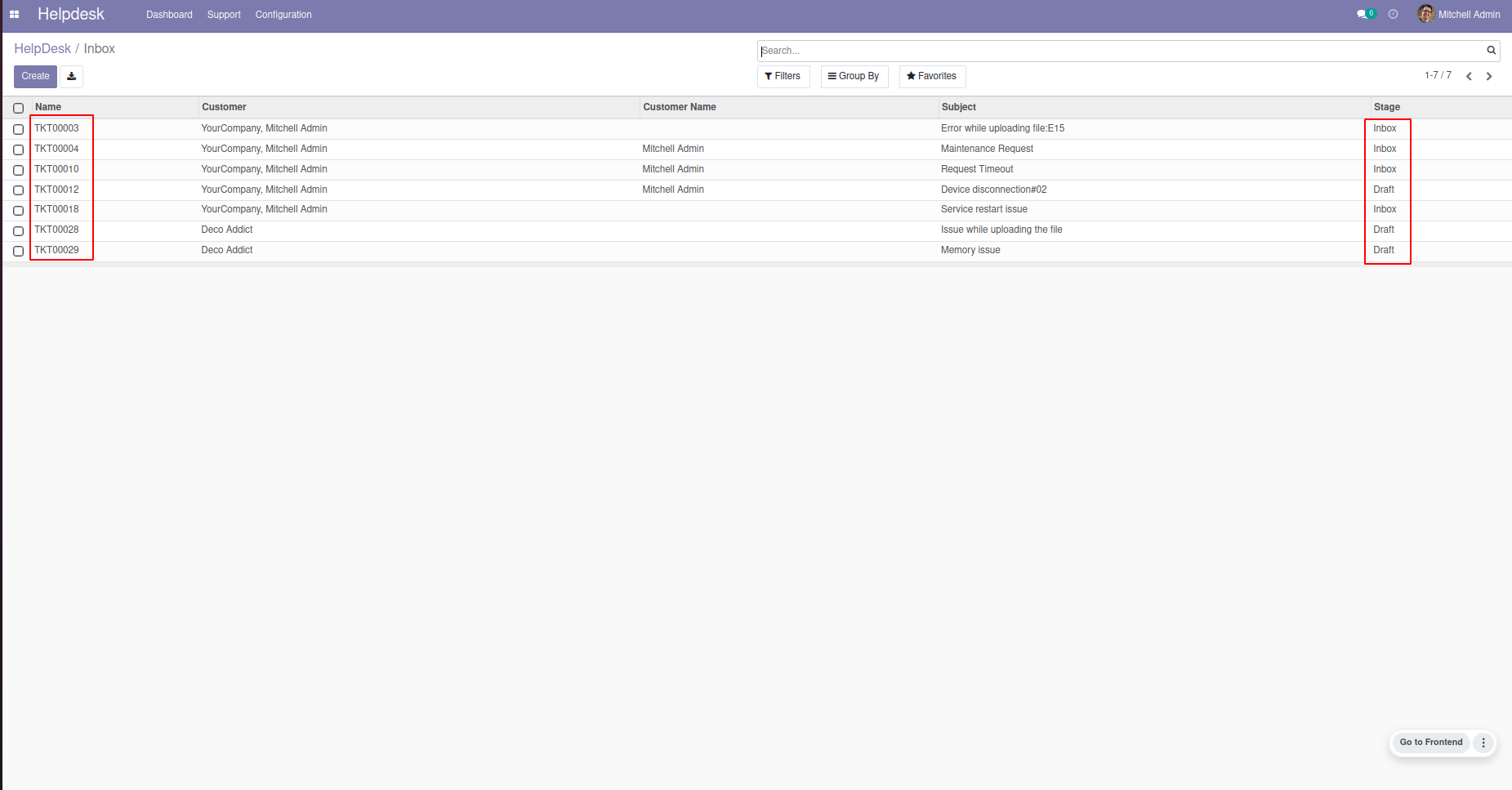Image resolution: width=1512 pixels, height=790 pixels.
Task: Click the Inbox stage of TKT00003
Action: pyautogui.click(x=1385, y=128)
